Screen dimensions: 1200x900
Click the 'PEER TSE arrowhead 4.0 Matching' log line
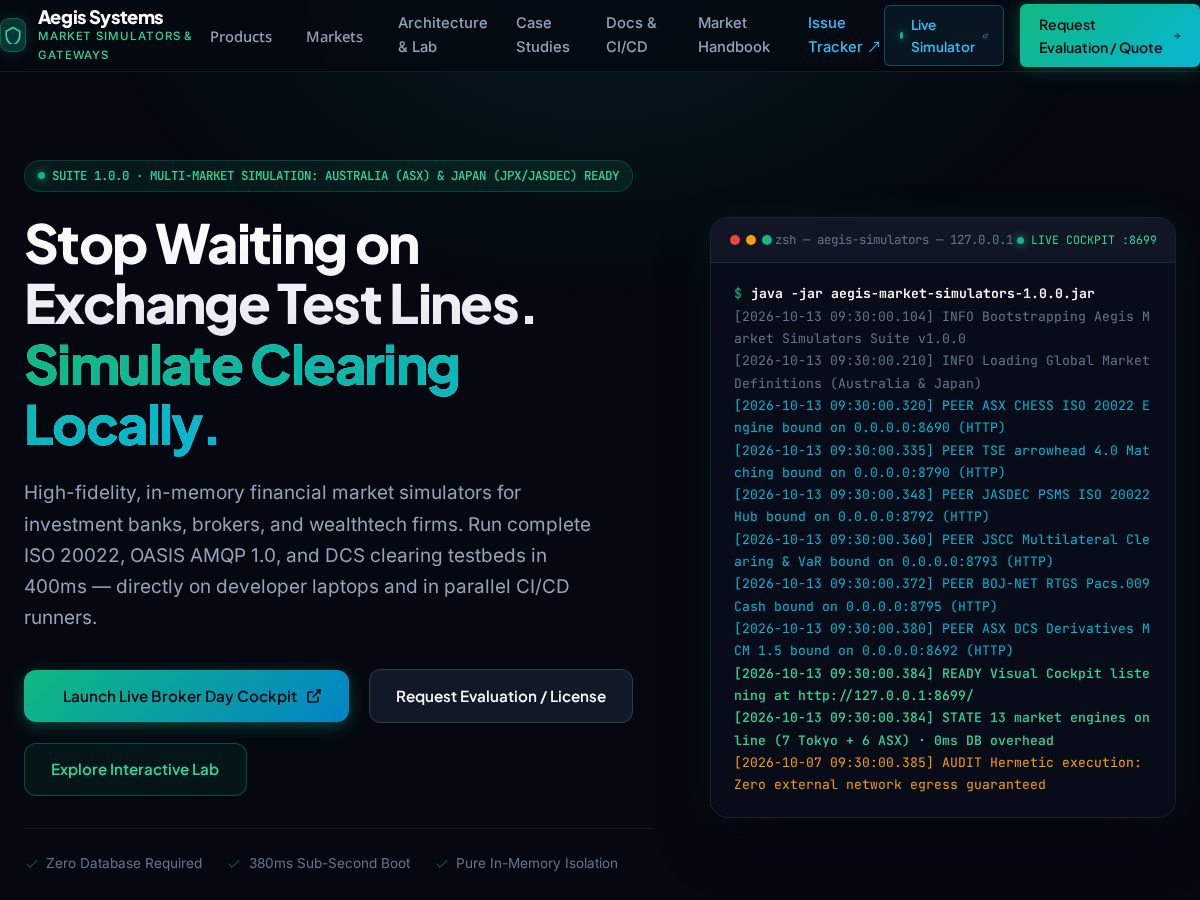point(942,461)
